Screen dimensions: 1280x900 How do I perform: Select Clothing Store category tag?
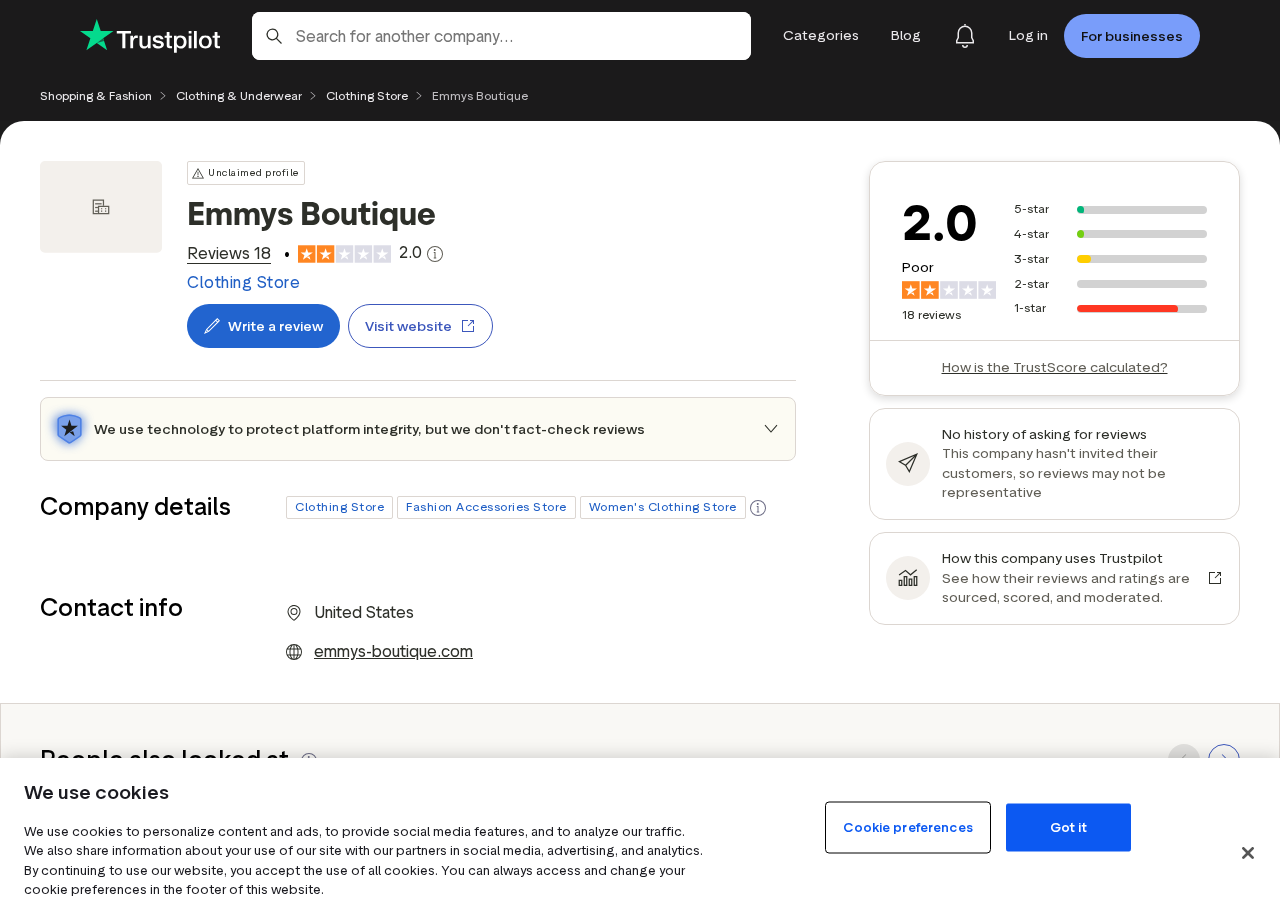[340, 508]
